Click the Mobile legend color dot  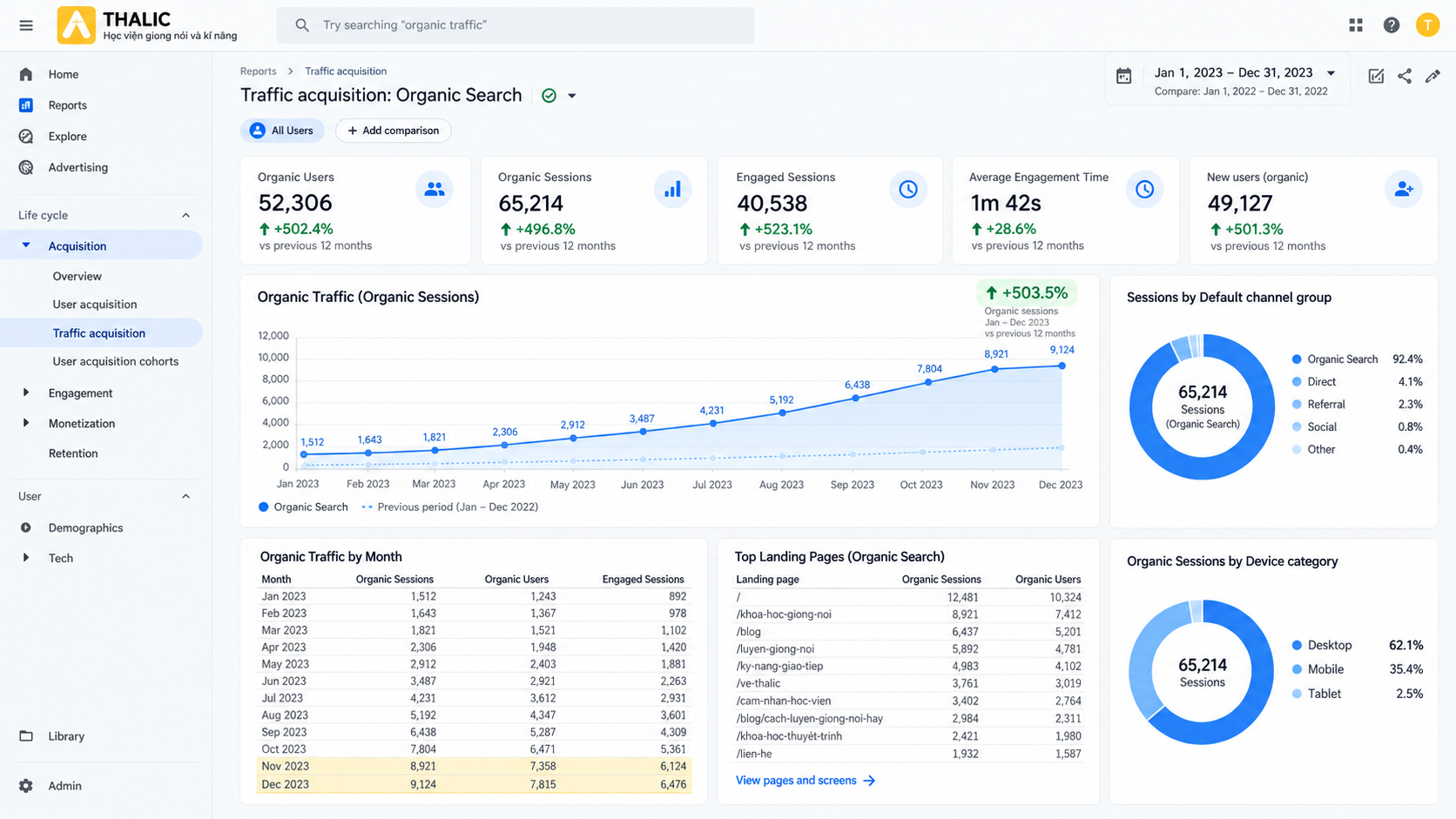(1297, 669)
